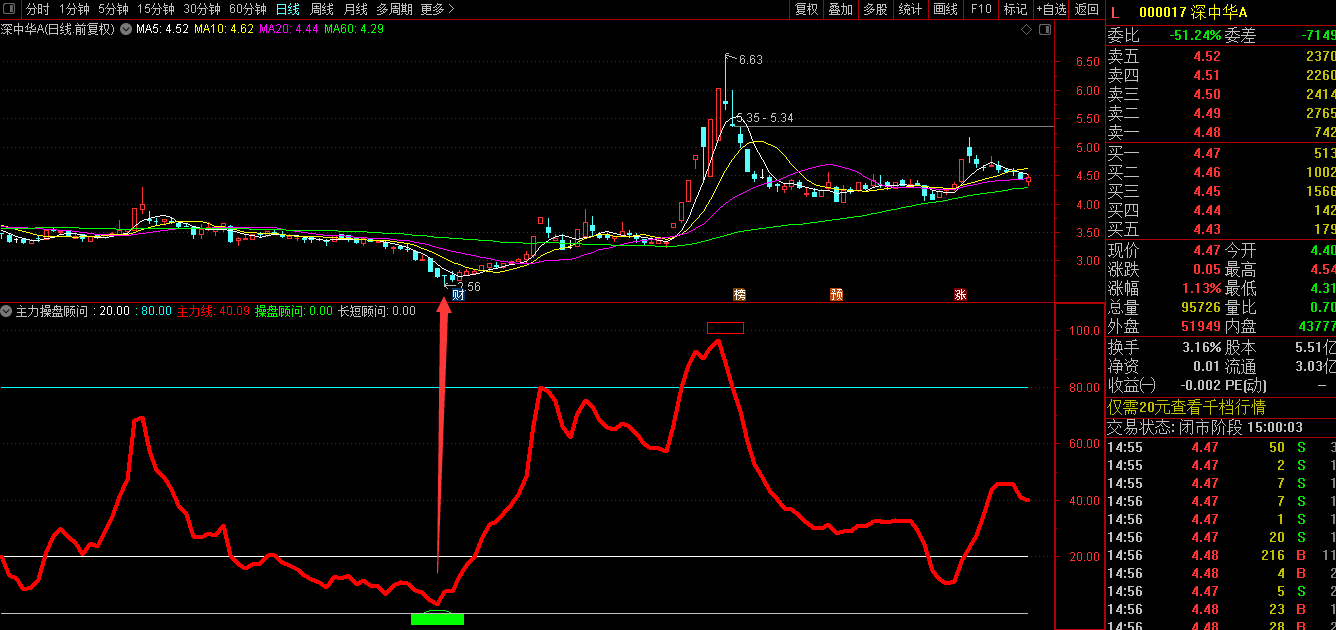Select the 1分钟 period tab
This screenshot has height=630, width=1336.
pos(74,9)
